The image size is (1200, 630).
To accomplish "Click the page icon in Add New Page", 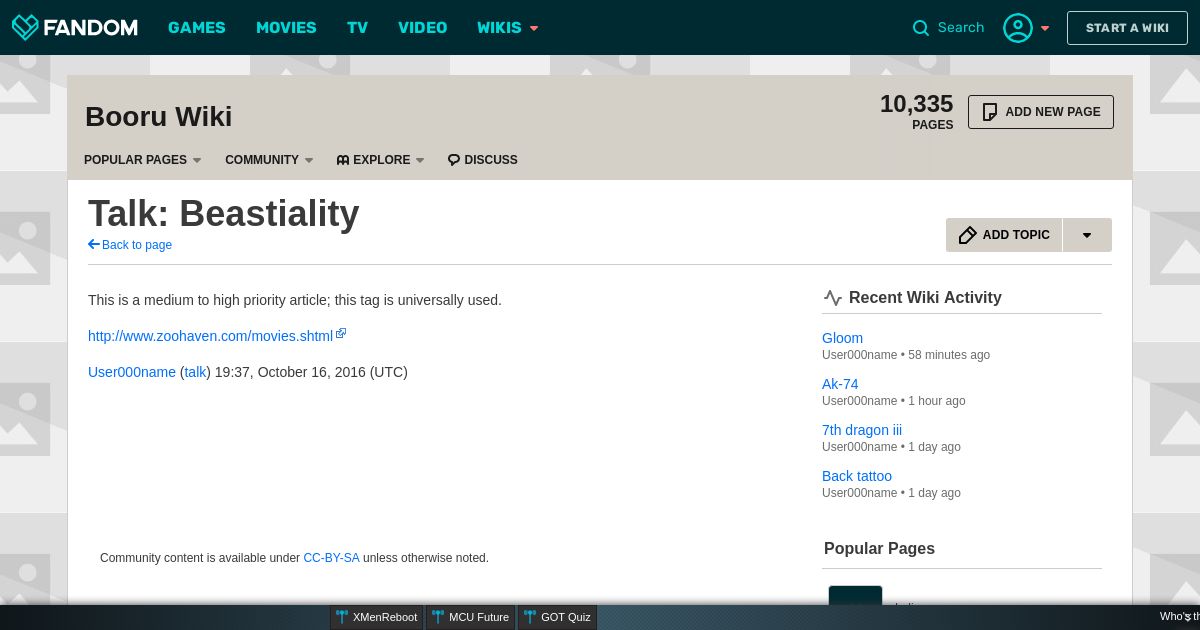I will click(990, 112).
